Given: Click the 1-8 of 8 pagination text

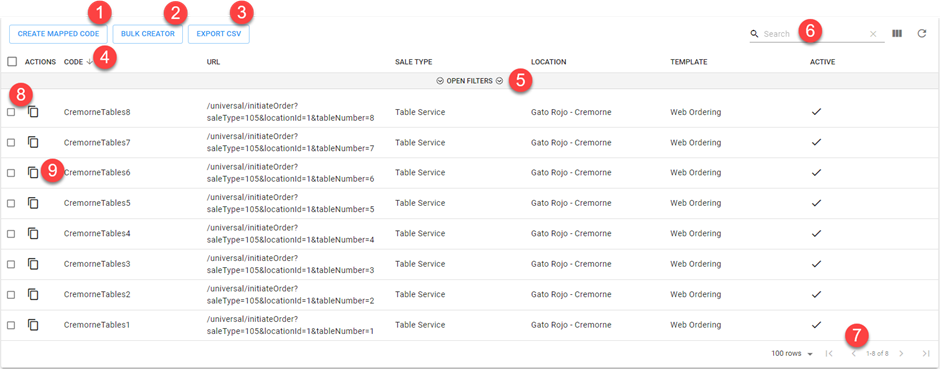Looking at the screenshot, I should 877,353.
